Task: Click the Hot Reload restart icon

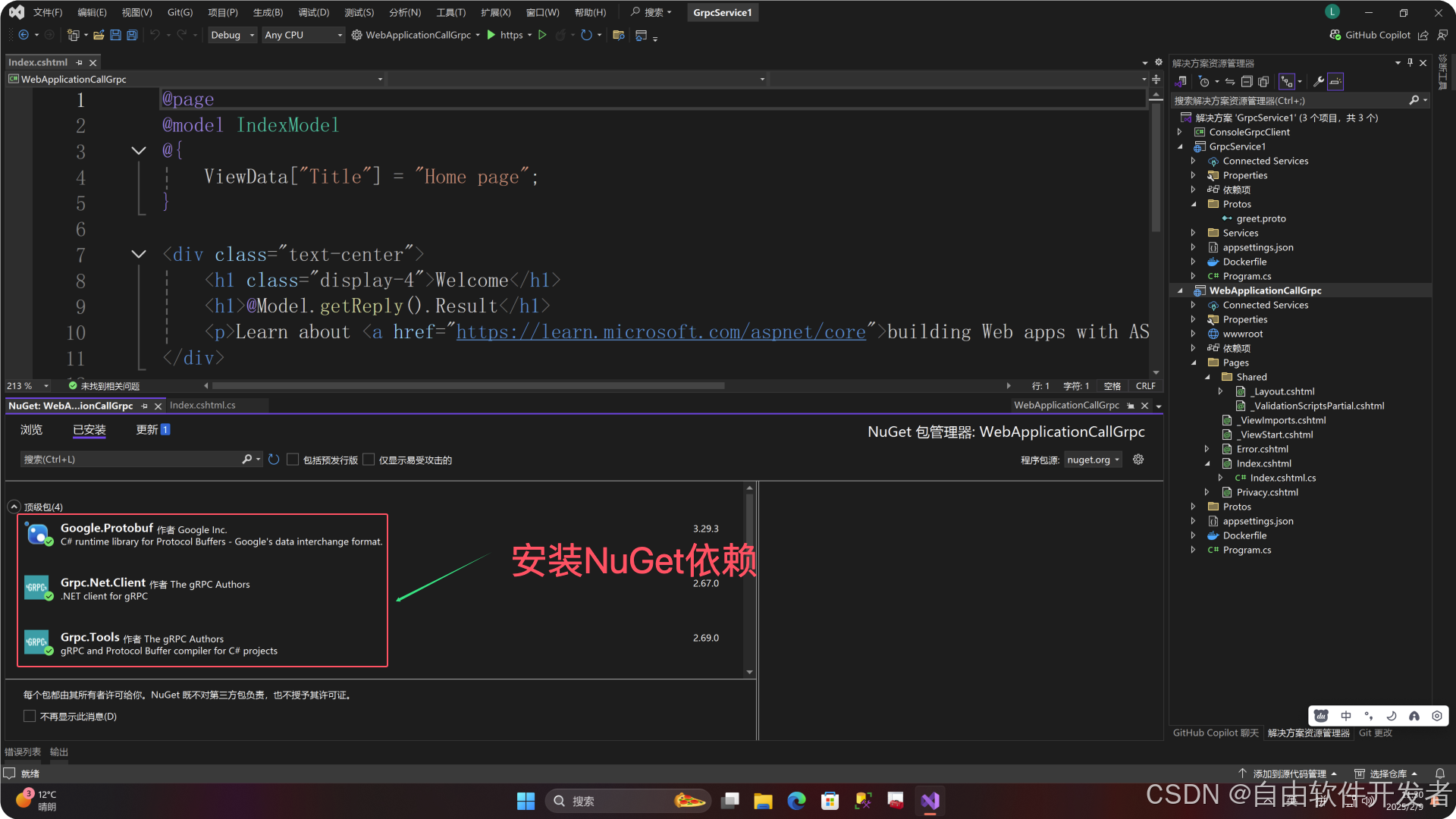Action: (x=586, y=35)
